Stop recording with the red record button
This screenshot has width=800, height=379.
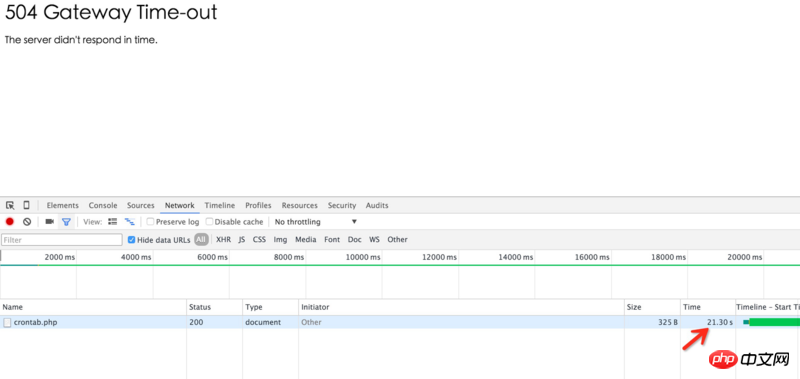pos(10,222)
